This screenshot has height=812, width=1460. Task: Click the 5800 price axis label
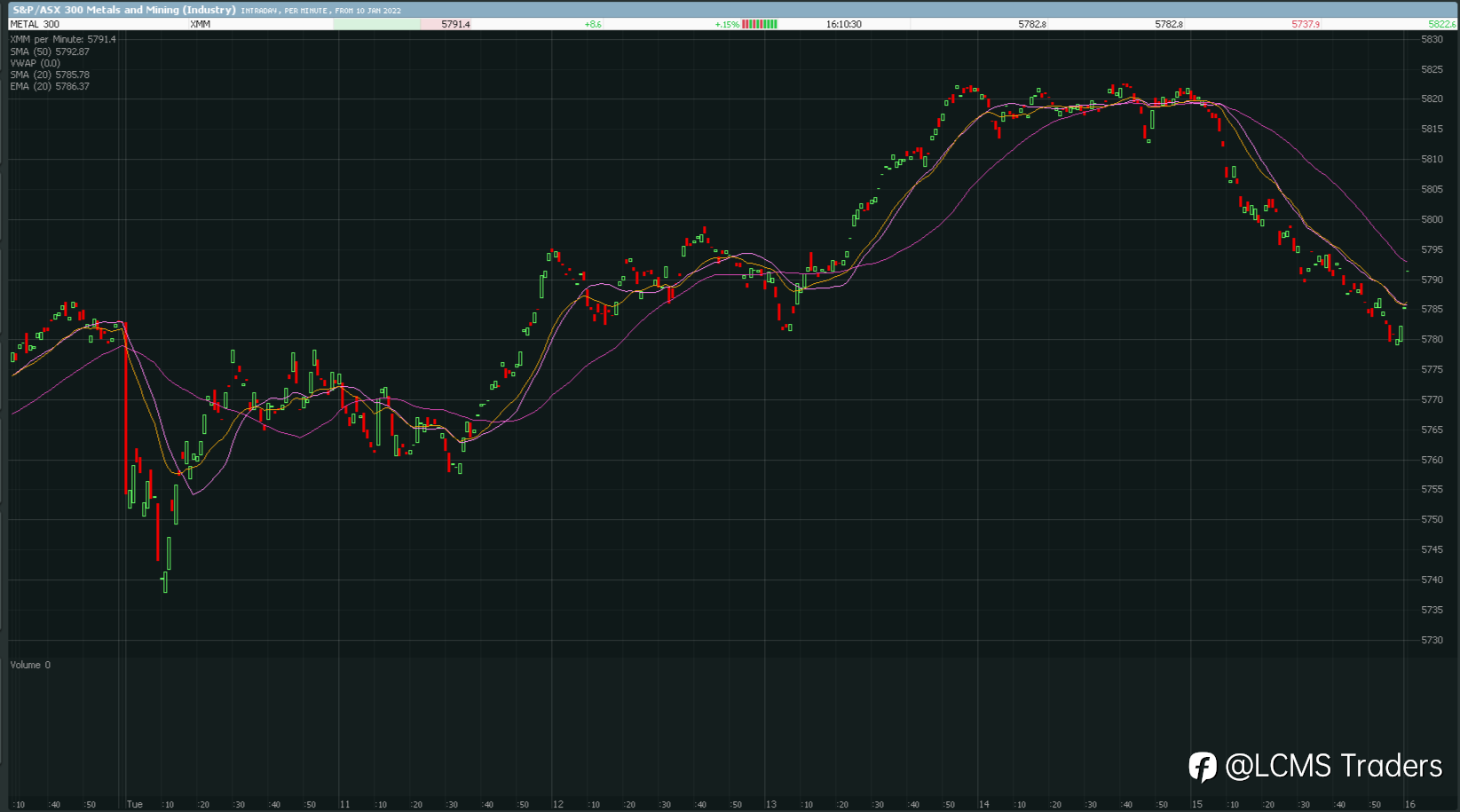click(1432, 219)
